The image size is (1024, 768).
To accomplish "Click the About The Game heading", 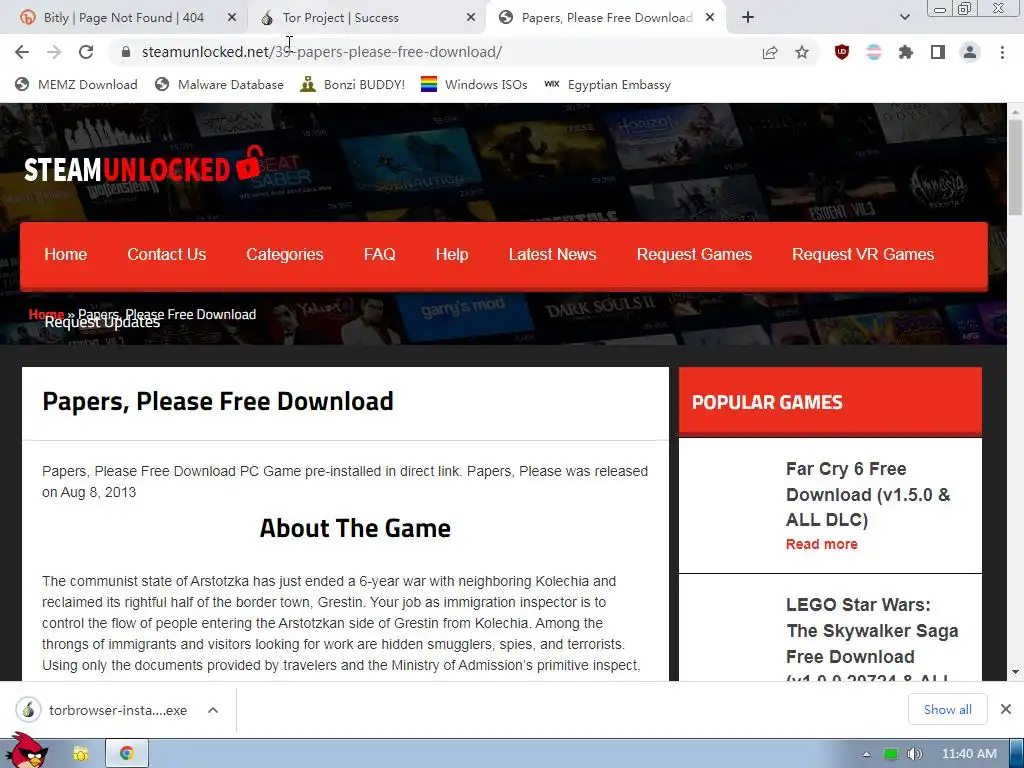I will 355,528.
